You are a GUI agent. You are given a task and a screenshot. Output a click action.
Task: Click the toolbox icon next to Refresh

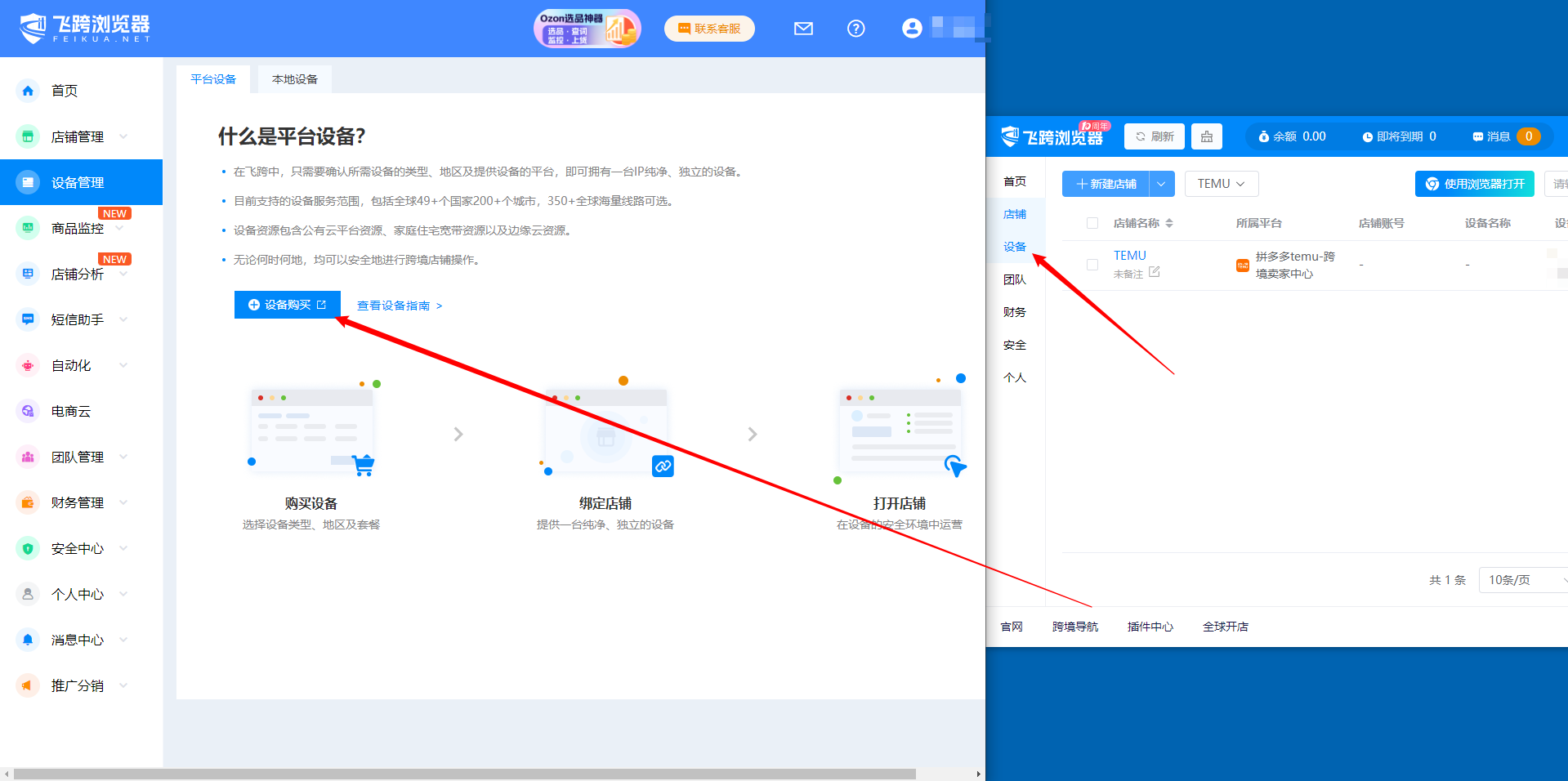pos(1206,136)
